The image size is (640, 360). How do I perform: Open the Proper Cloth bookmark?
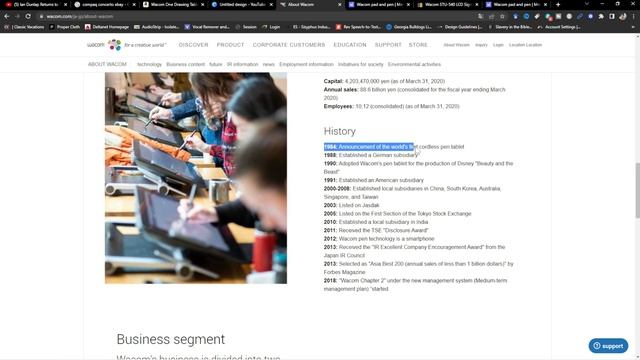coord(64,27)
